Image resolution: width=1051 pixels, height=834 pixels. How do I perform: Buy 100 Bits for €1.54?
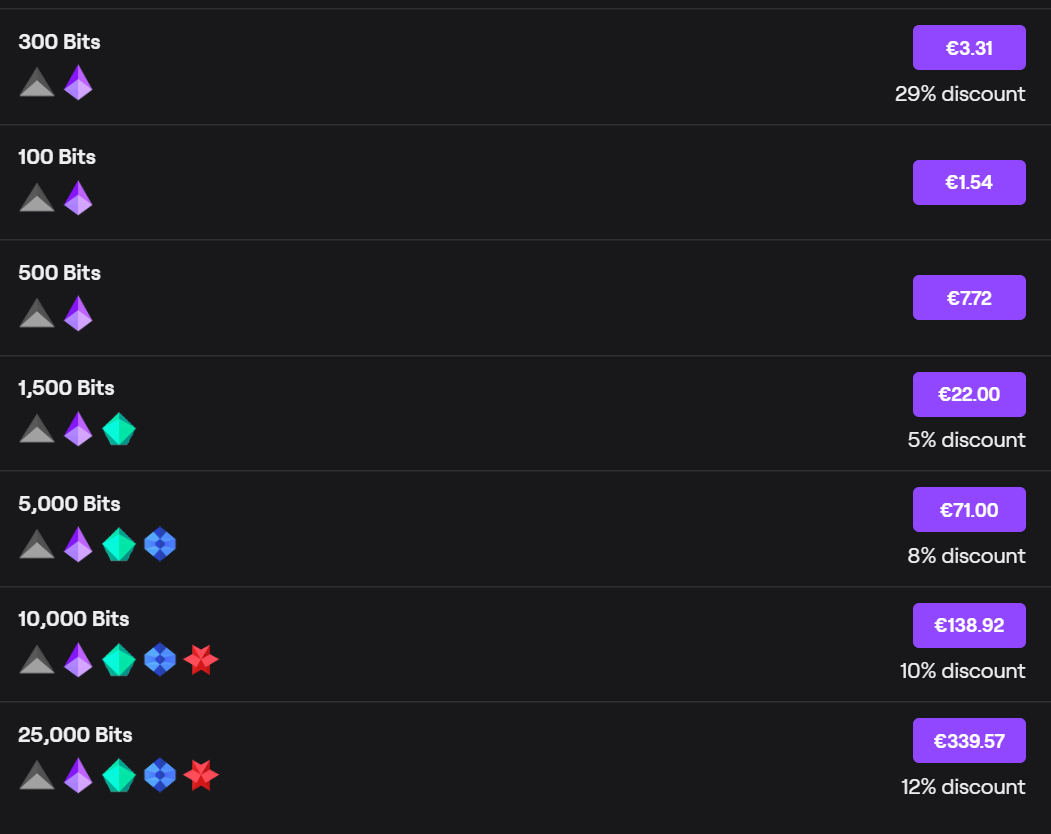(968, 182)
